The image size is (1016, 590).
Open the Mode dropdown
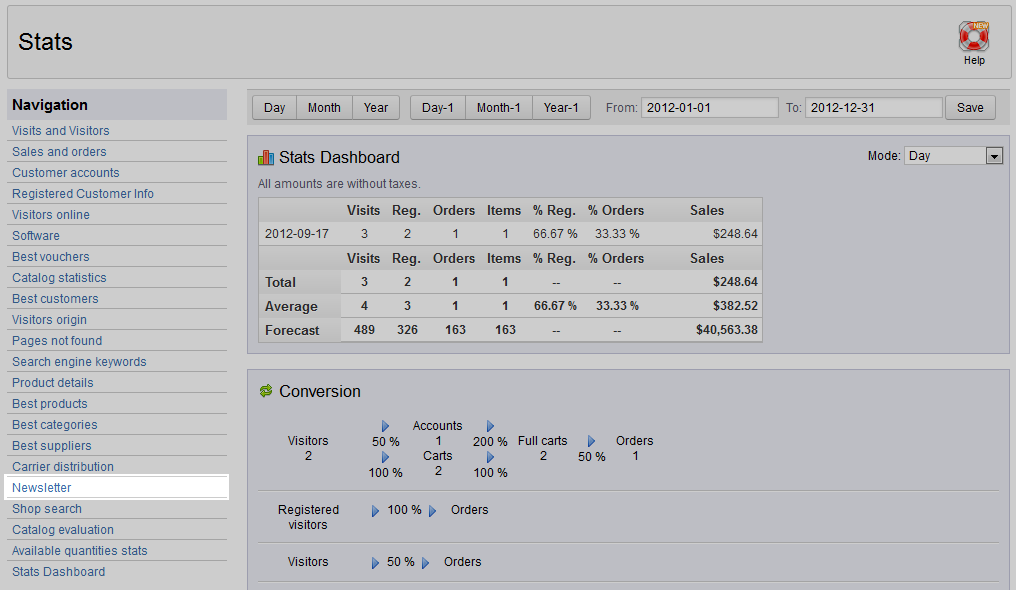click(x=953, y=156)
